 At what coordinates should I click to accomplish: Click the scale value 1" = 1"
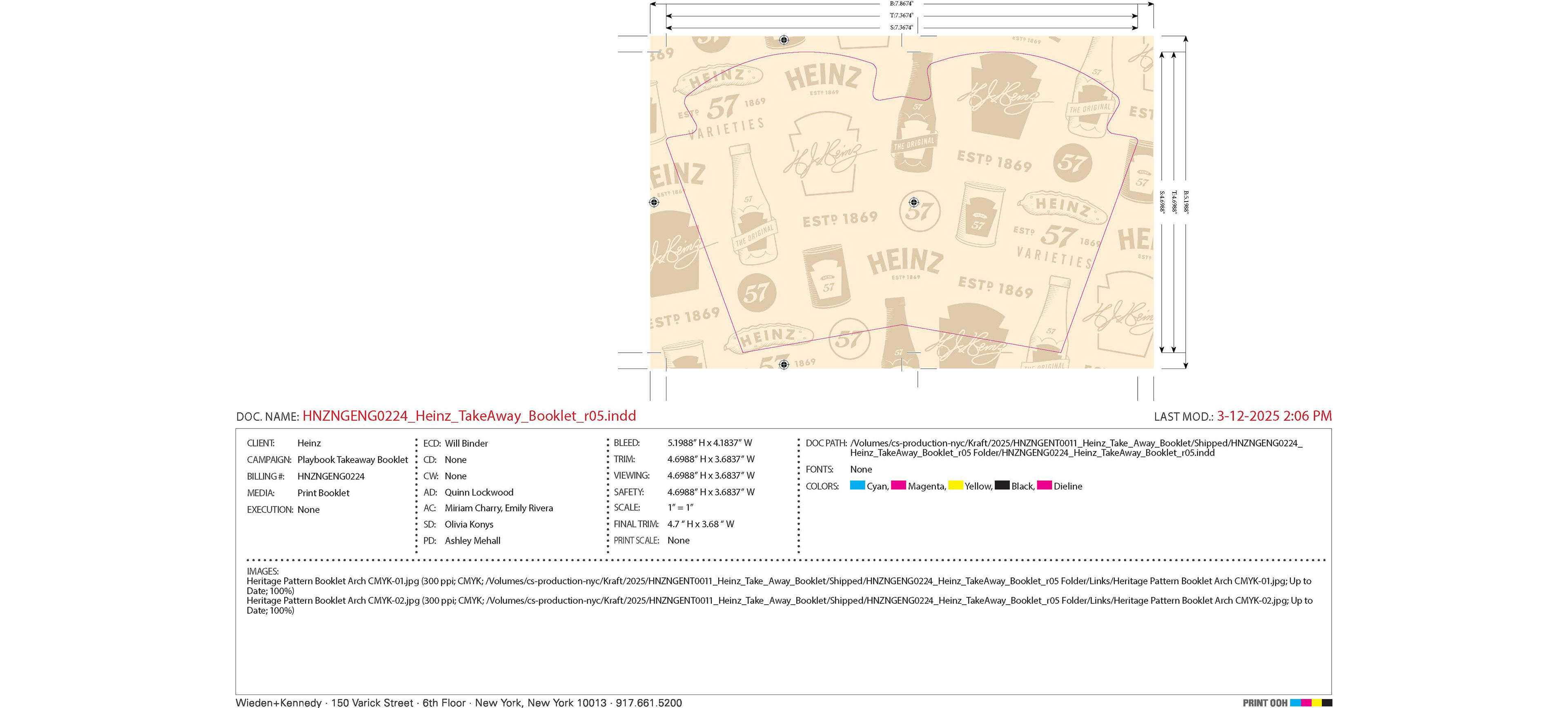pos(681,507)
